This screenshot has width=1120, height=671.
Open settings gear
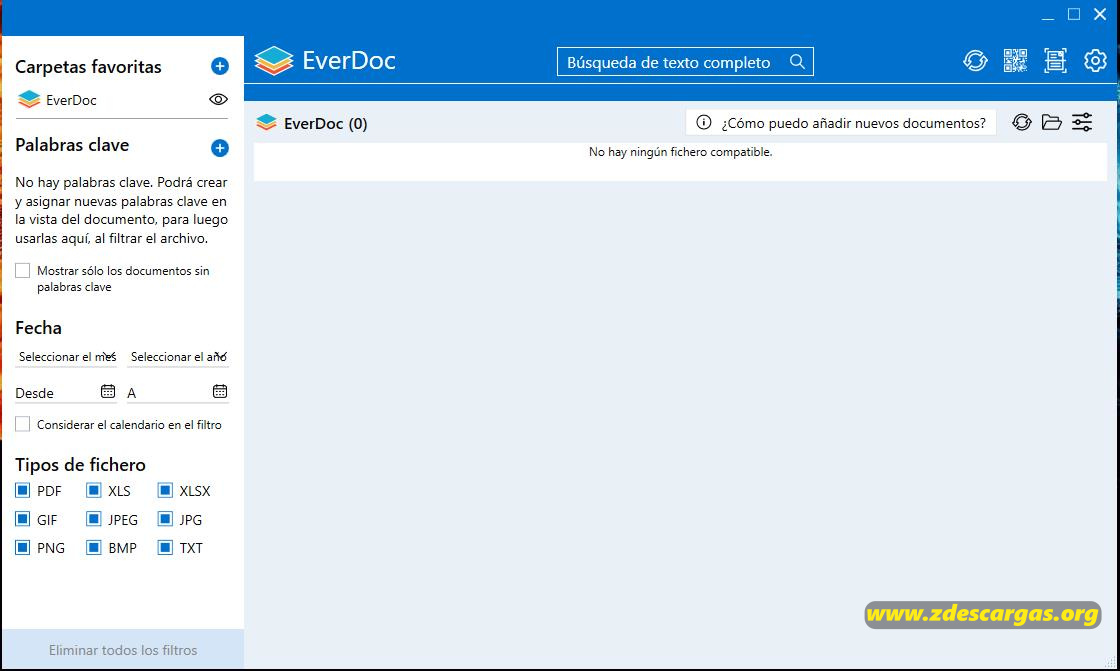pos(1095,61)
